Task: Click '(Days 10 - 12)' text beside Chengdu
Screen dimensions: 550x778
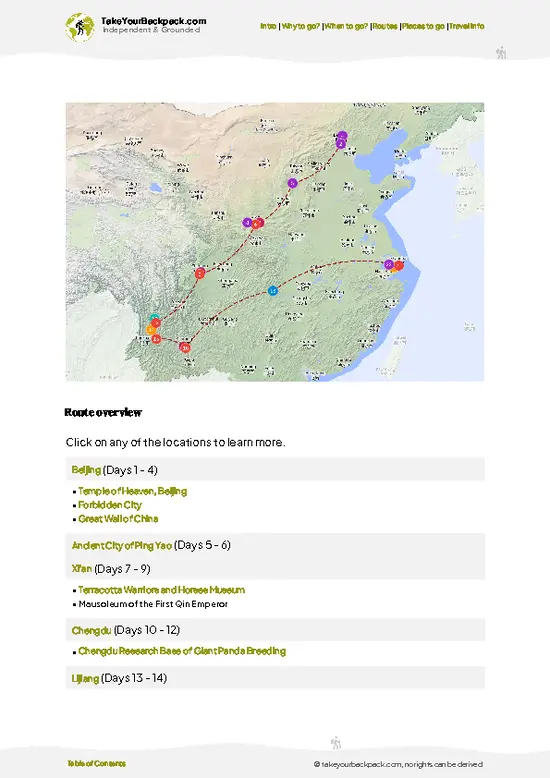Action: [x=147, y=630]
